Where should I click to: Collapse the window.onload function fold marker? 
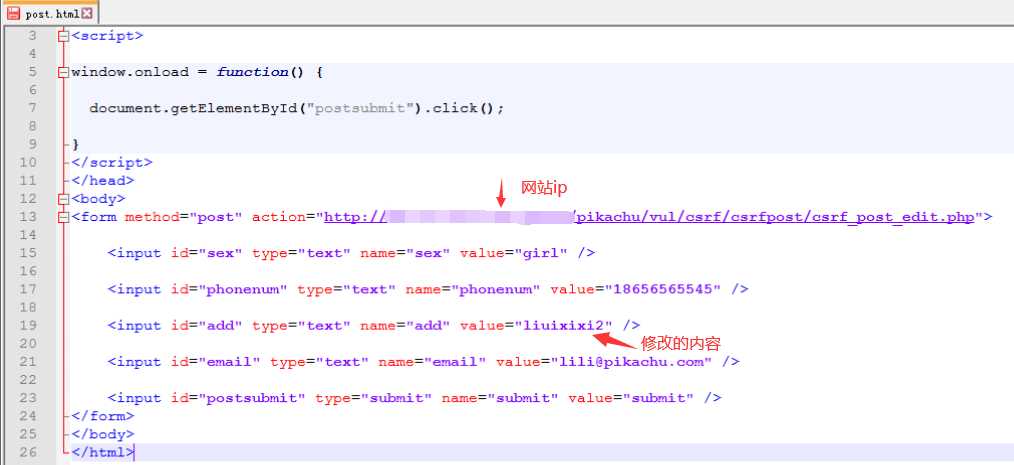[63, 72]
